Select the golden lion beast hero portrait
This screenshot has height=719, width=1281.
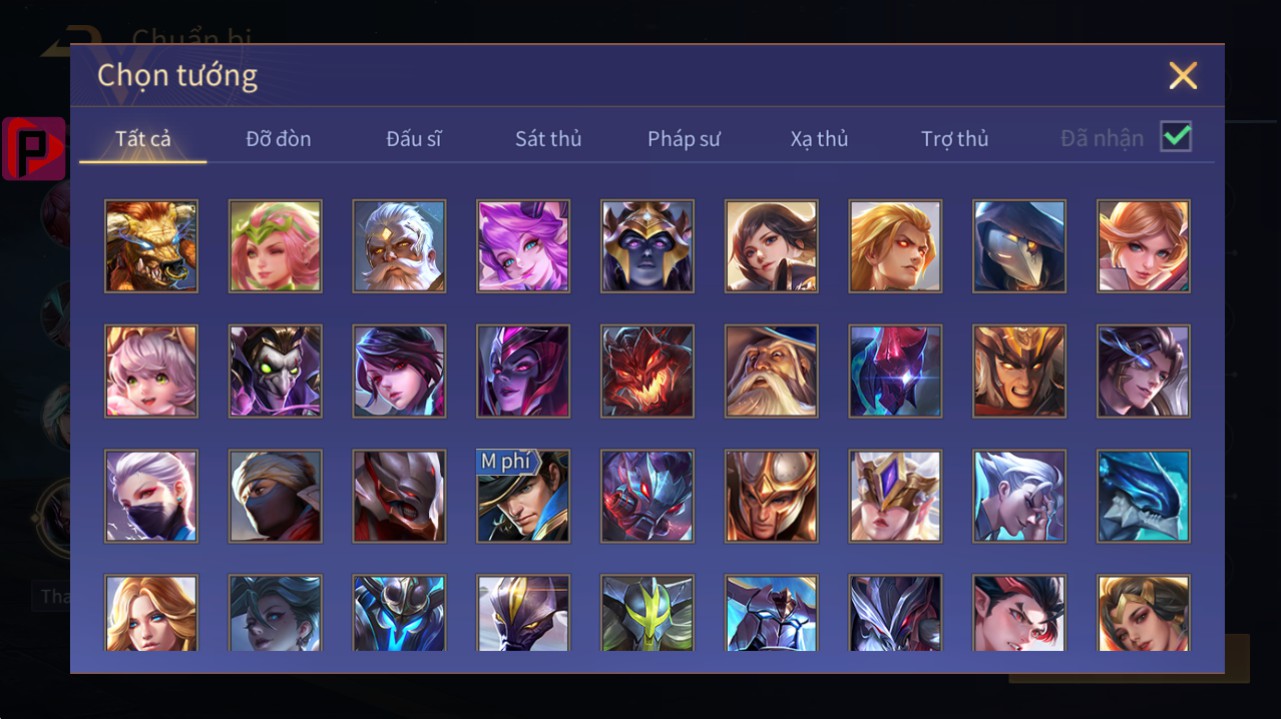(151, 246)
